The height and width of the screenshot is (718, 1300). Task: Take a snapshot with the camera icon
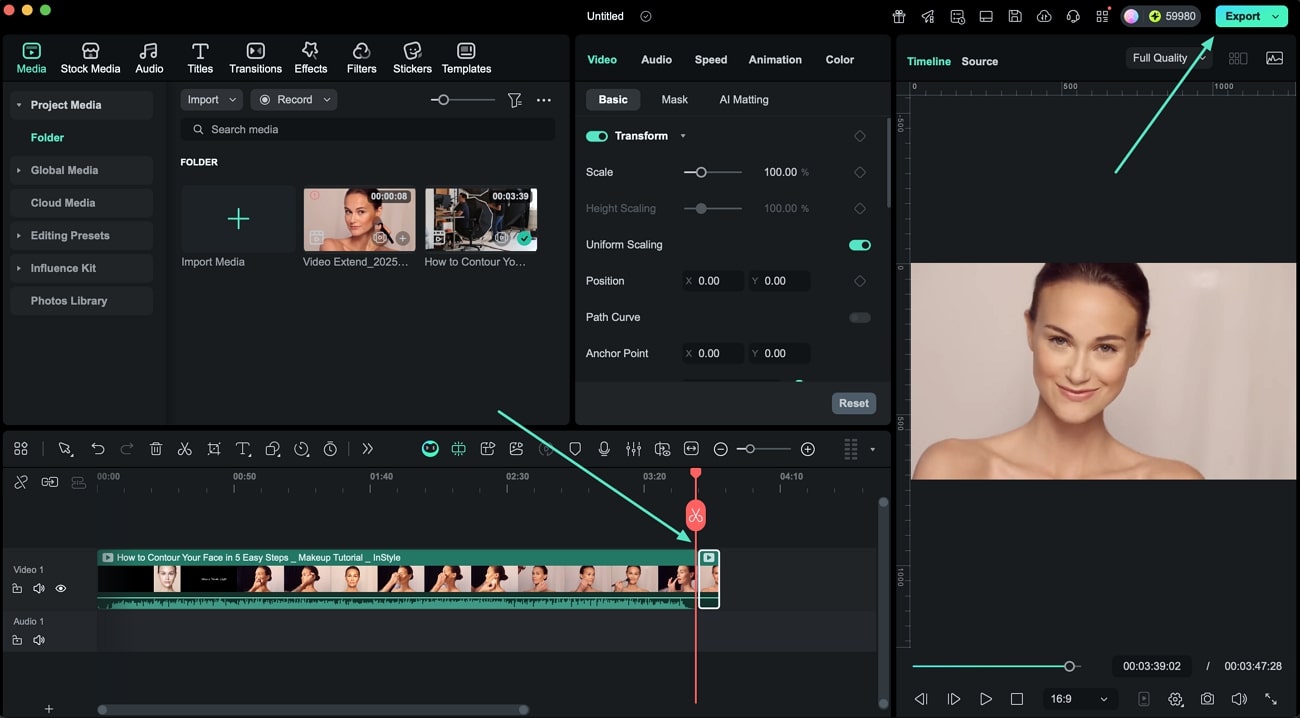pyautogui.click(x=1208, y=699)
